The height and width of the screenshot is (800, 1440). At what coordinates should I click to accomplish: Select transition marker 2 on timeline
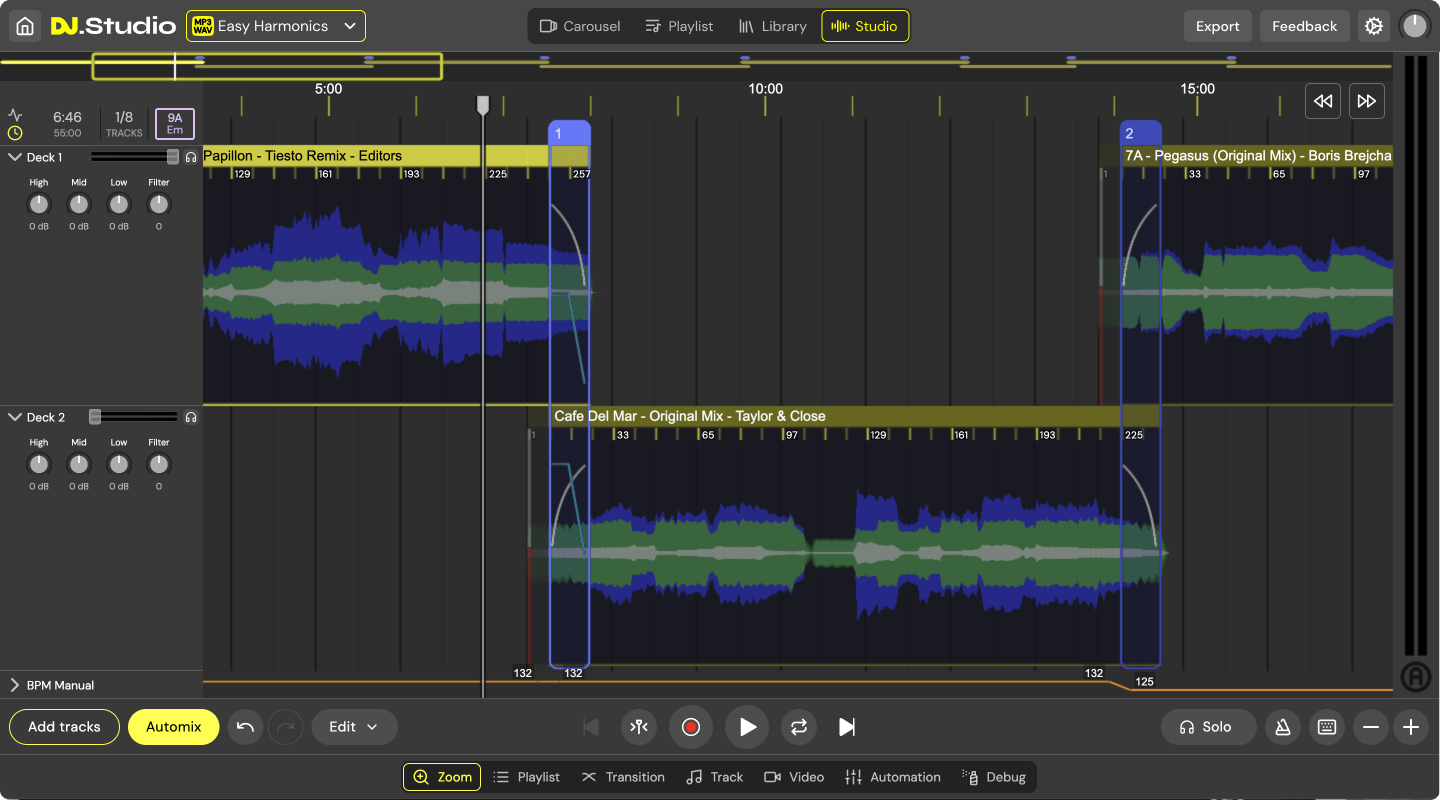(x=1139, y=134)
